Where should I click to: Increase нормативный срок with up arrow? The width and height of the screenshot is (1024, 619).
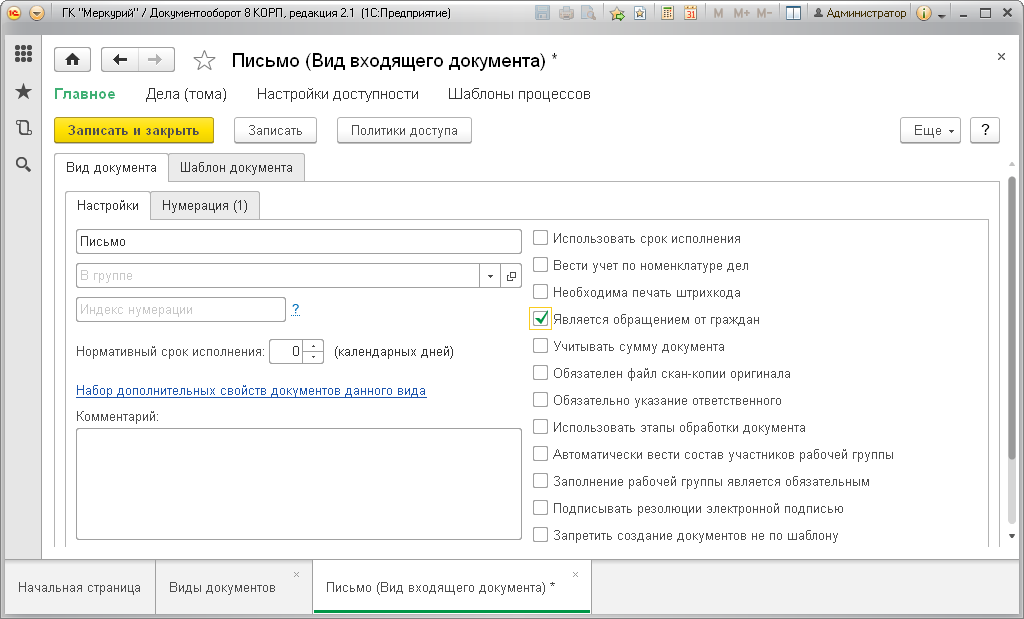click(x=314, y=346)
